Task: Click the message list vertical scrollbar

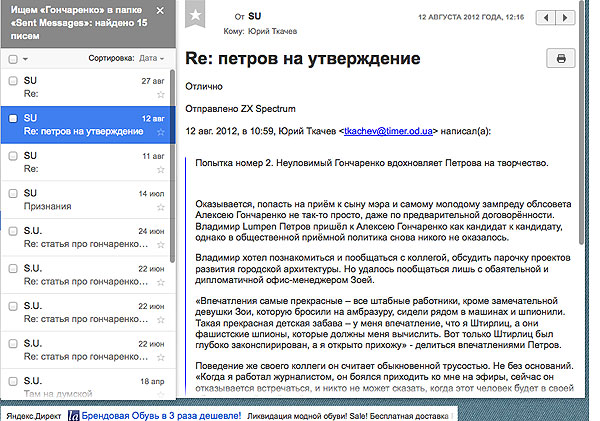Action: point(171,150)
